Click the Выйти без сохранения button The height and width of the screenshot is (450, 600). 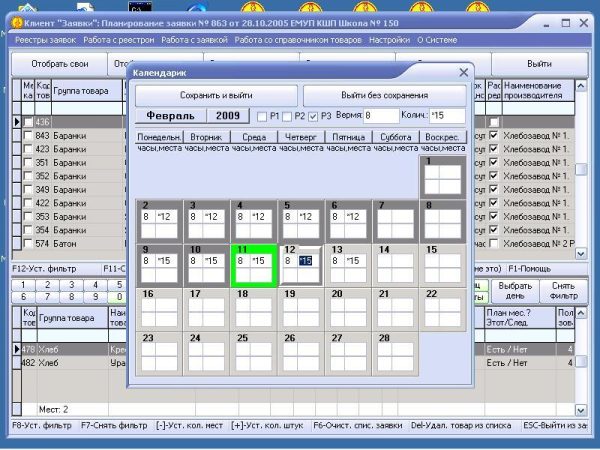pyautogui.click(x=385, y=95)
